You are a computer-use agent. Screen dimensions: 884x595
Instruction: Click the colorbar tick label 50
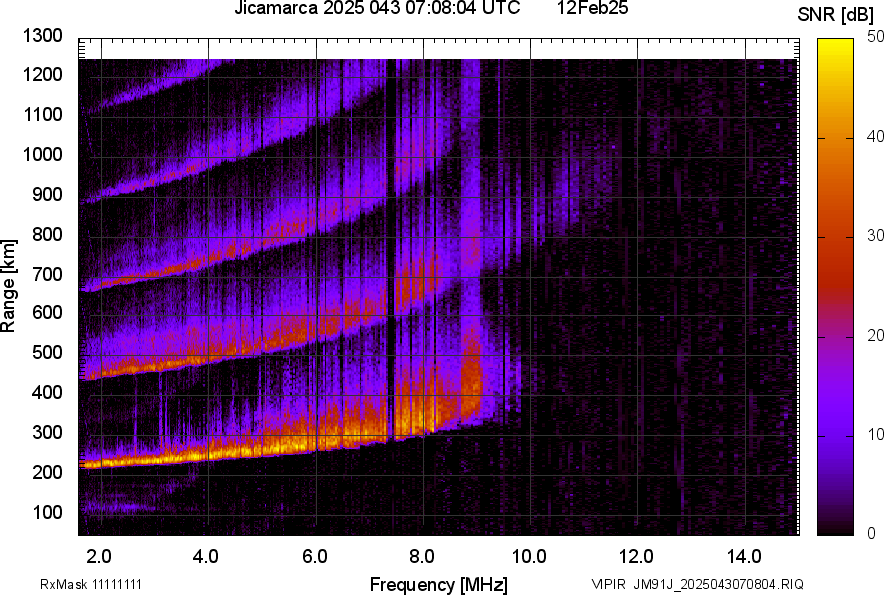(x=875, y=36)
